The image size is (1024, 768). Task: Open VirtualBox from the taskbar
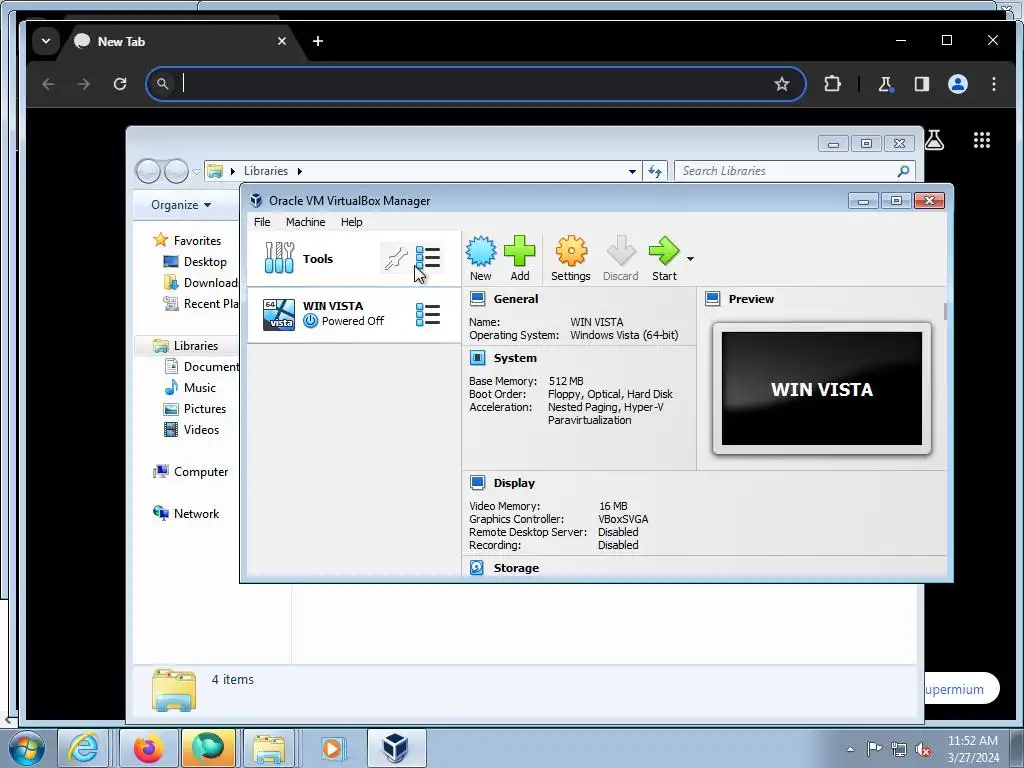(x=396, y=748)
